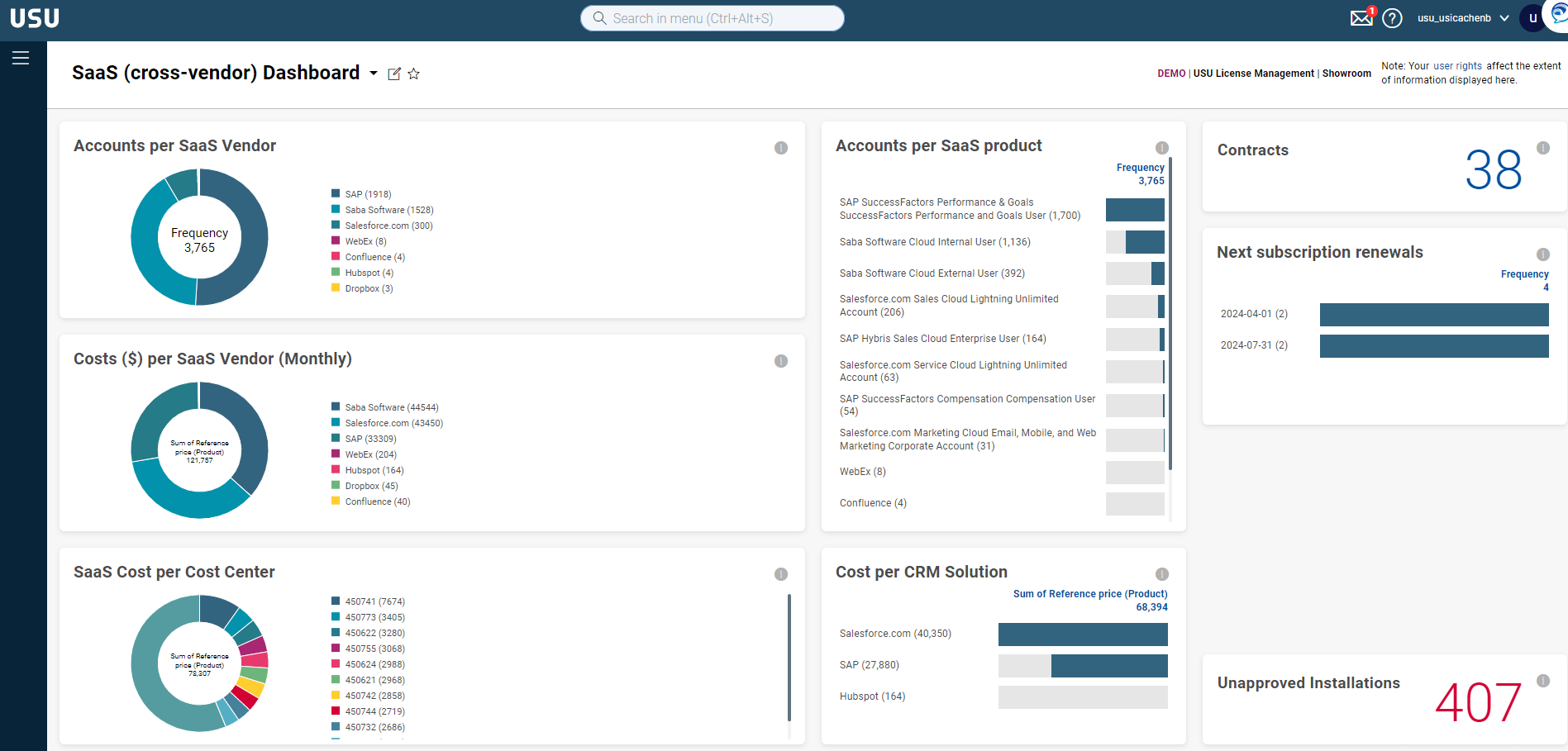This screenshot has height=751, width=1568.
Task: Select cost center 450755 (3068)
Action: 375,649
